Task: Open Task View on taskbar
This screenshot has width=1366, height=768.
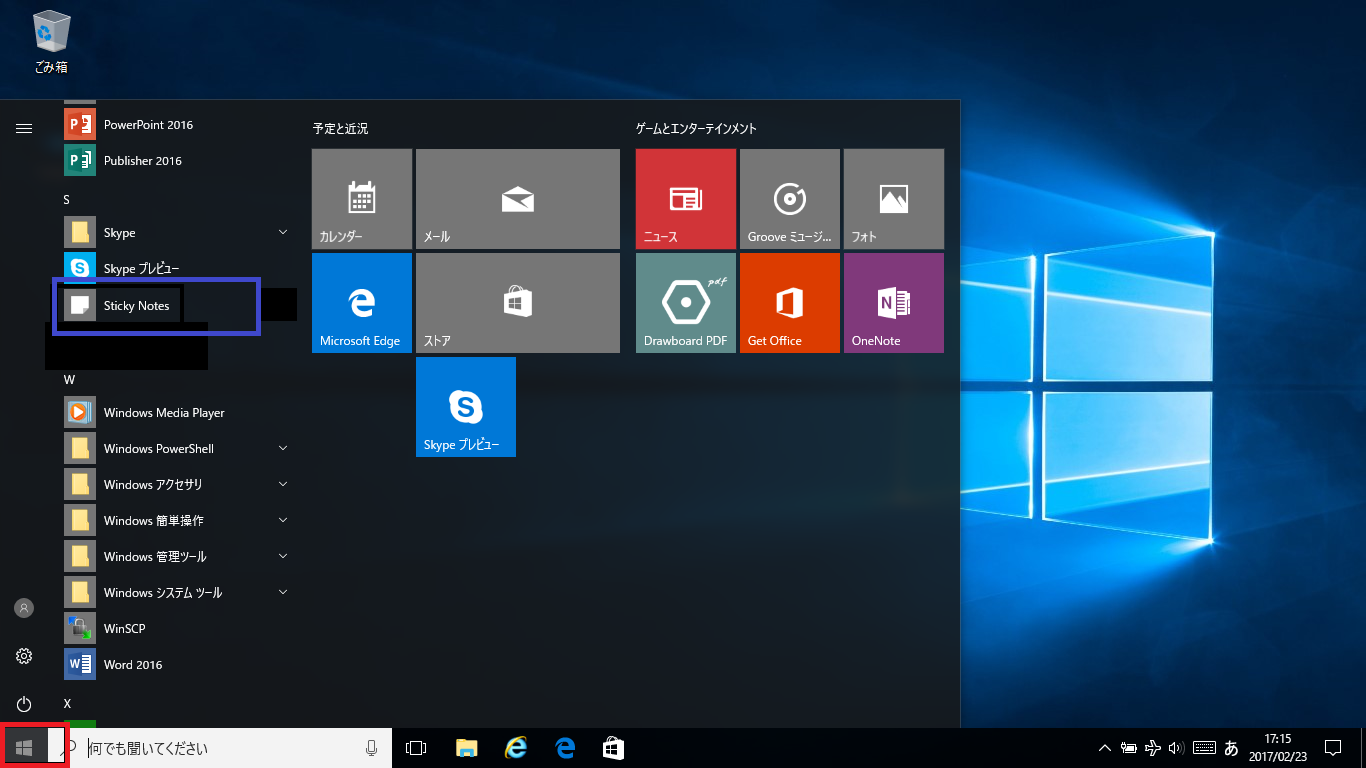Action: point(416,748)
